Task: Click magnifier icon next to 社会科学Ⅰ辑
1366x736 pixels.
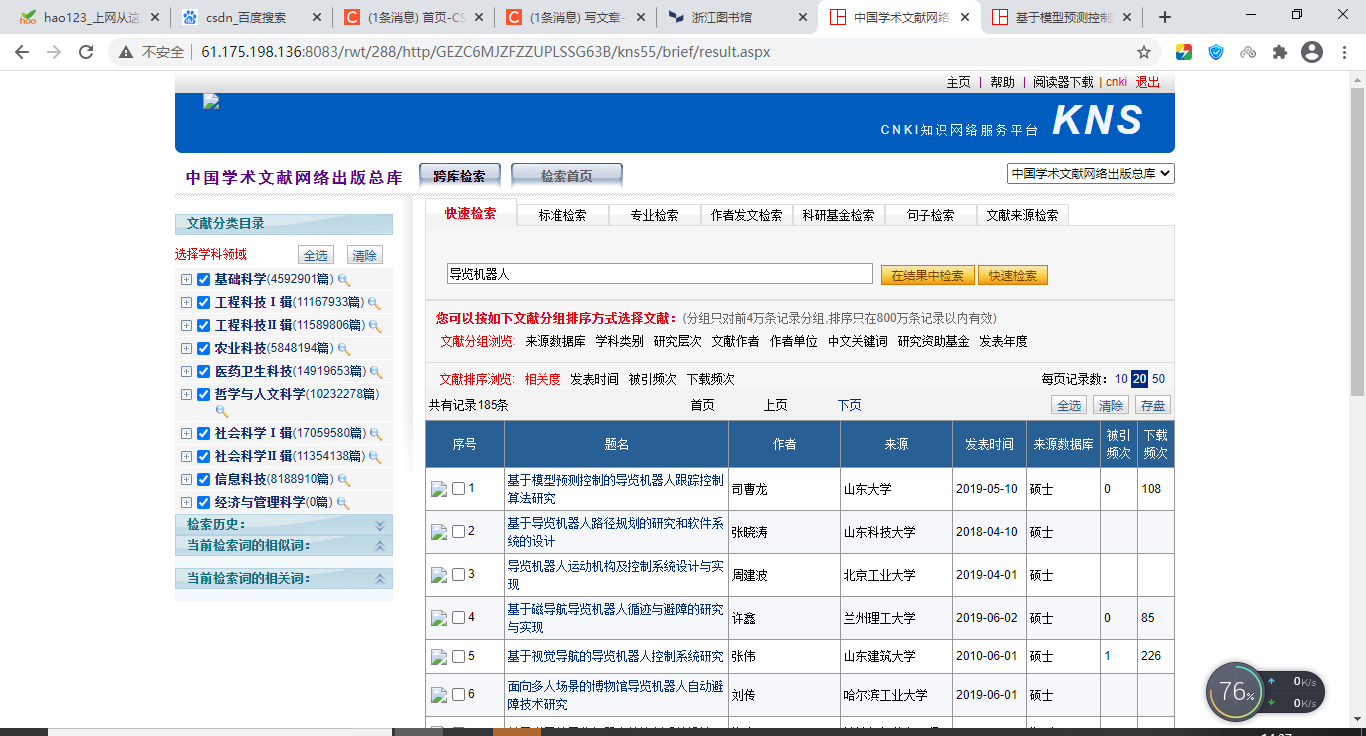Action: (x=375, y=434)
